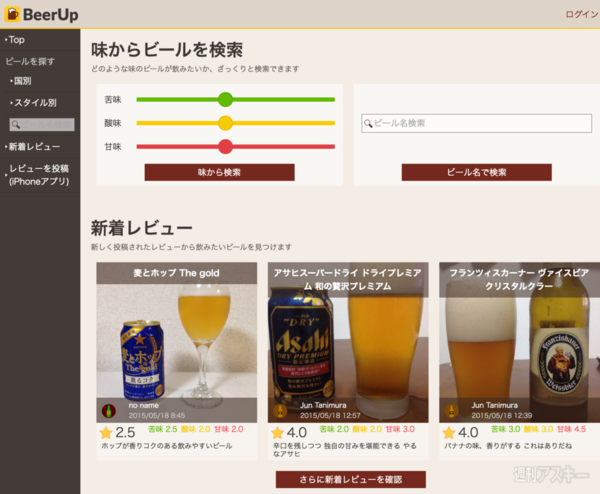This screenshot has height=494, width=600.
Task: Click フランツィスカーナー ヴァイスビア クリスタルクラー title
Action: 519,279
